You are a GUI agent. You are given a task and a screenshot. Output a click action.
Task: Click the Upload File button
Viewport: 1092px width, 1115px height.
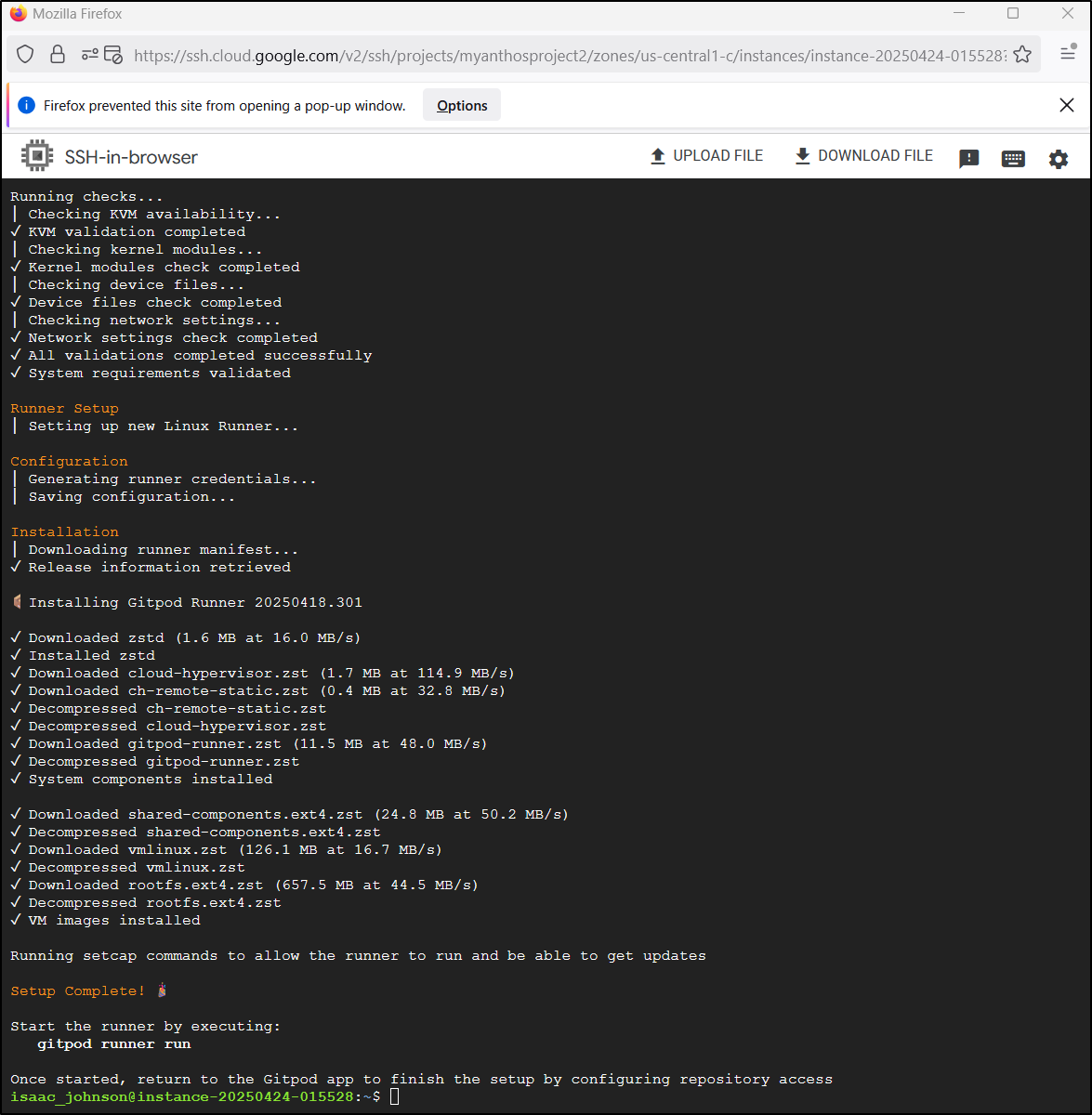point(706,156)
